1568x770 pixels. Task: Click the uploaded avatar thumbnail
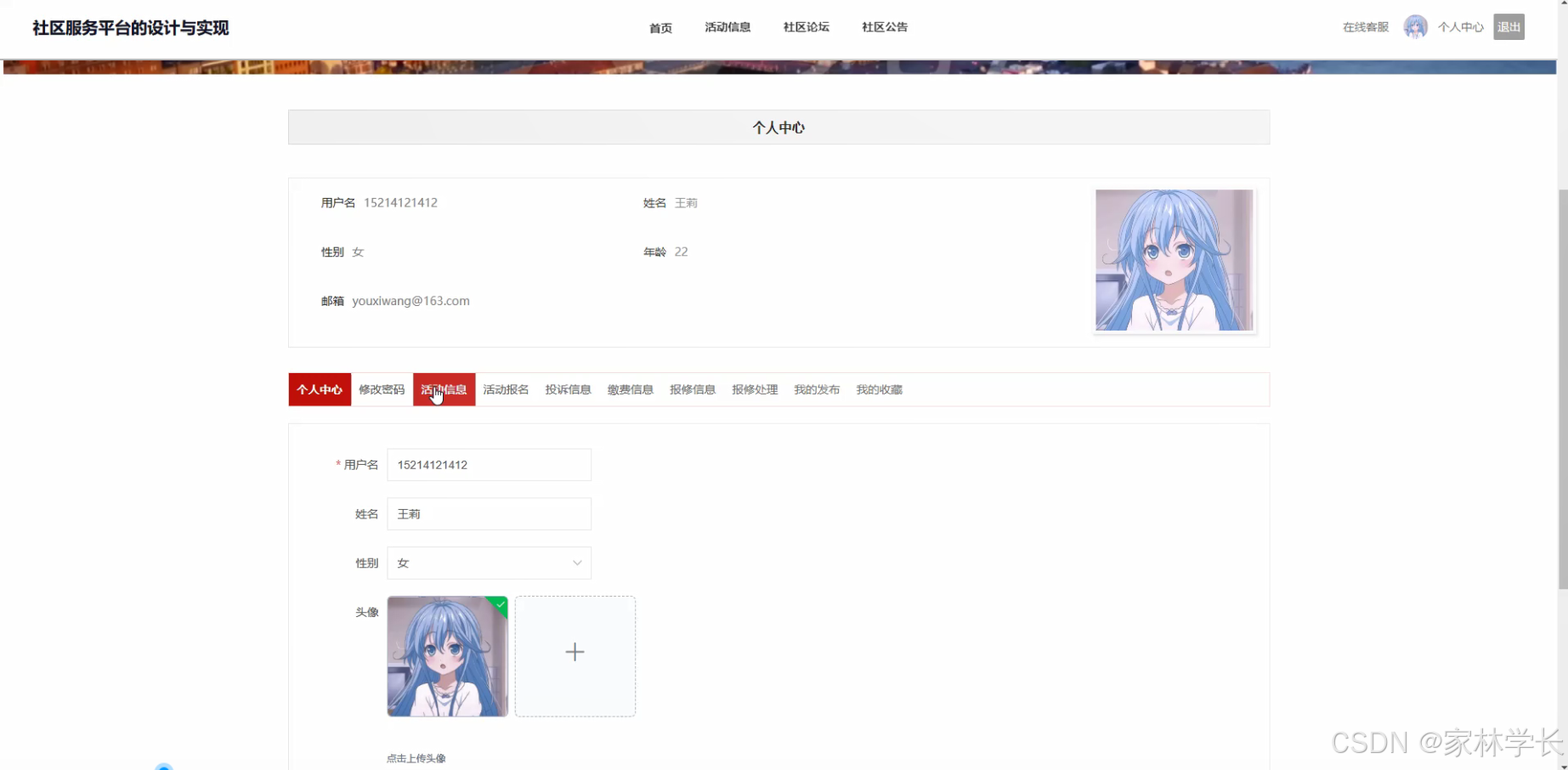click(x=447, y=656)
